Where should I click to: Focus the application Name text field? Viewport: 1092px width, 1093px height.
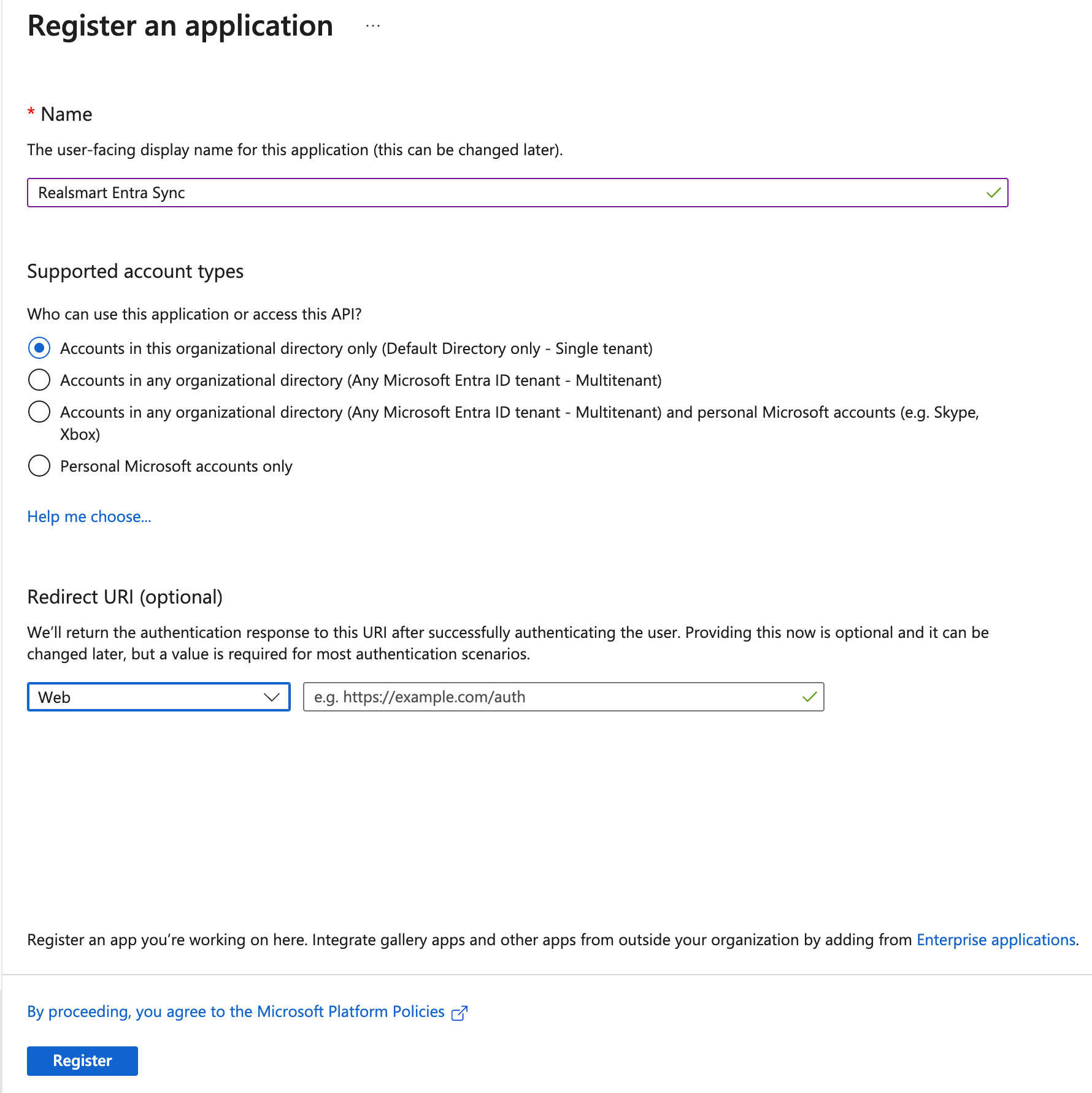(x=503, y=193)
